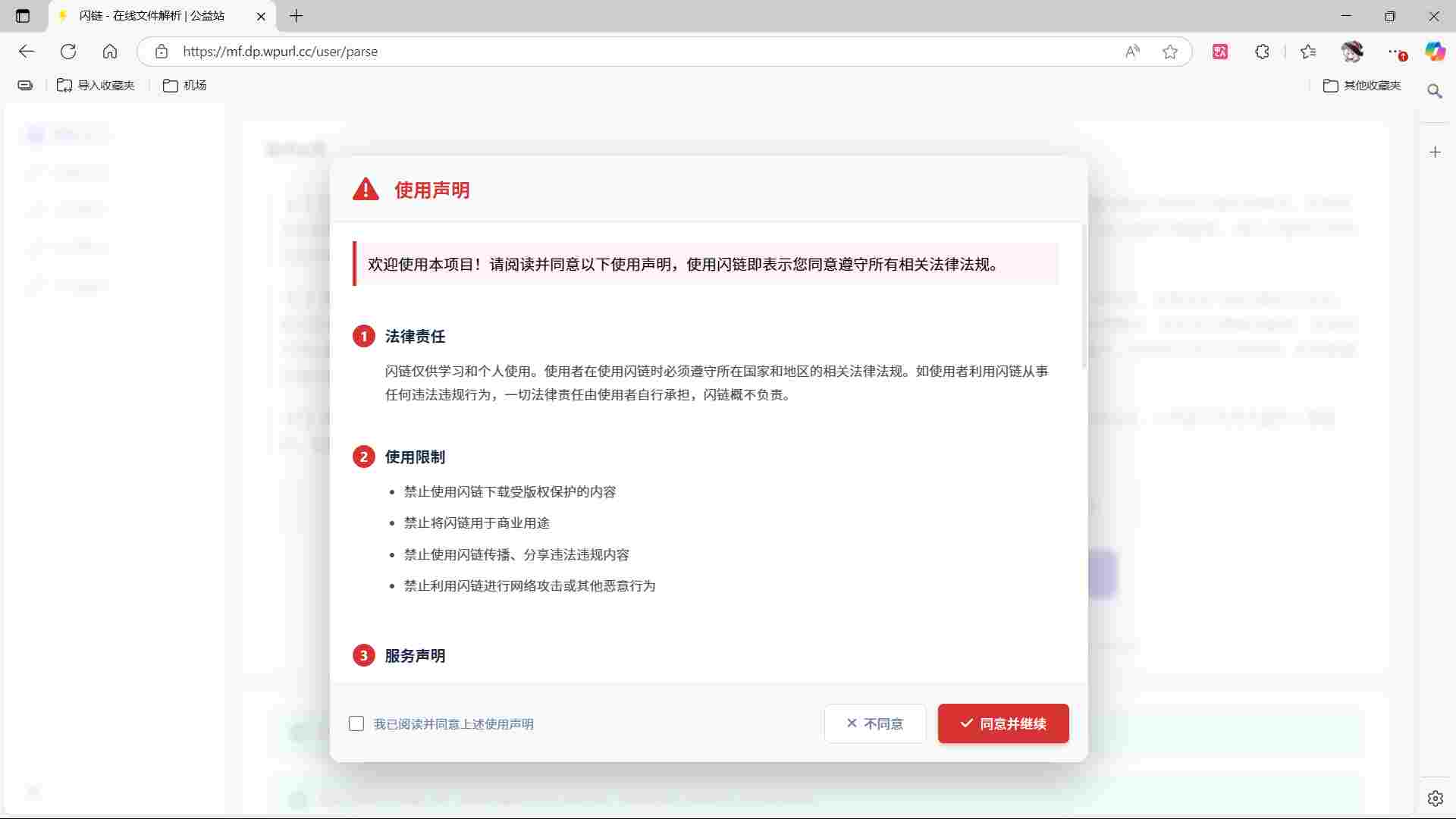The width and height of the screenshot is (1456, 819).
Task: Open the browser home page icon
Action: (x=110, y=52)
